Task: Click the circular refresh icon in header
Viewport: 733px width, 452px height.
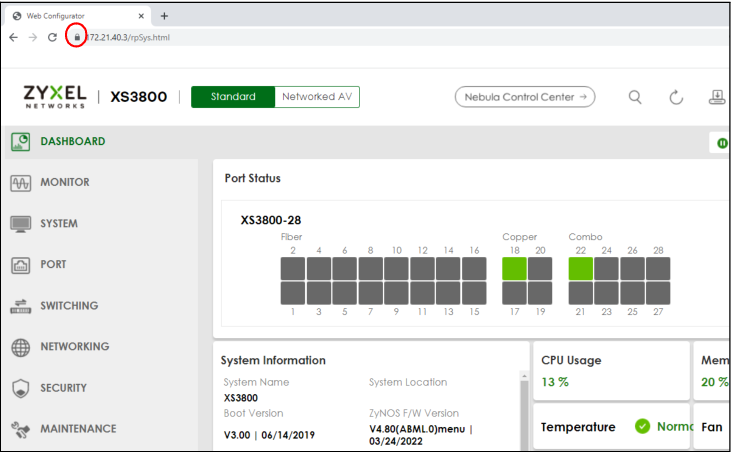Action: pos(676,97)
